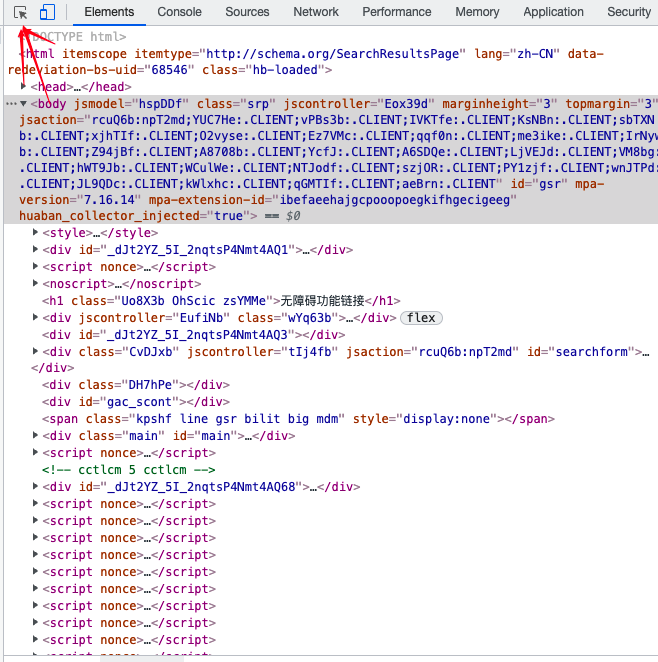
Task: Click the flex badge on wYq63b div
Action: [421, 317]
